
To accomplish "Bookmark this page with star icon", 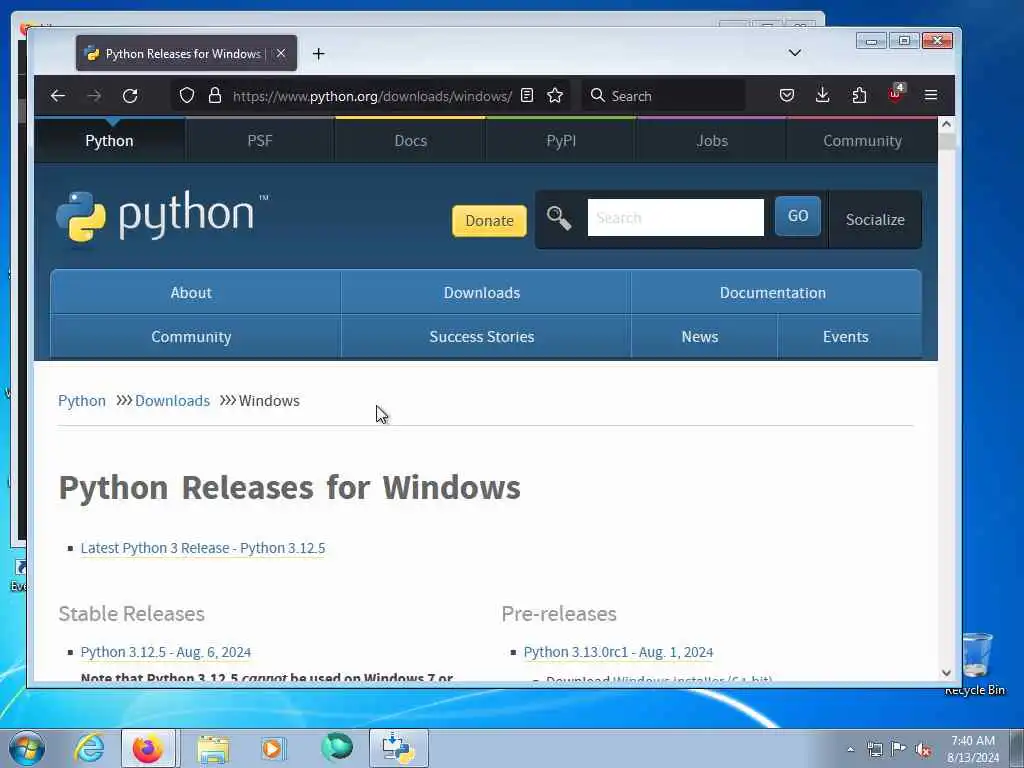I will pos(555,96).
